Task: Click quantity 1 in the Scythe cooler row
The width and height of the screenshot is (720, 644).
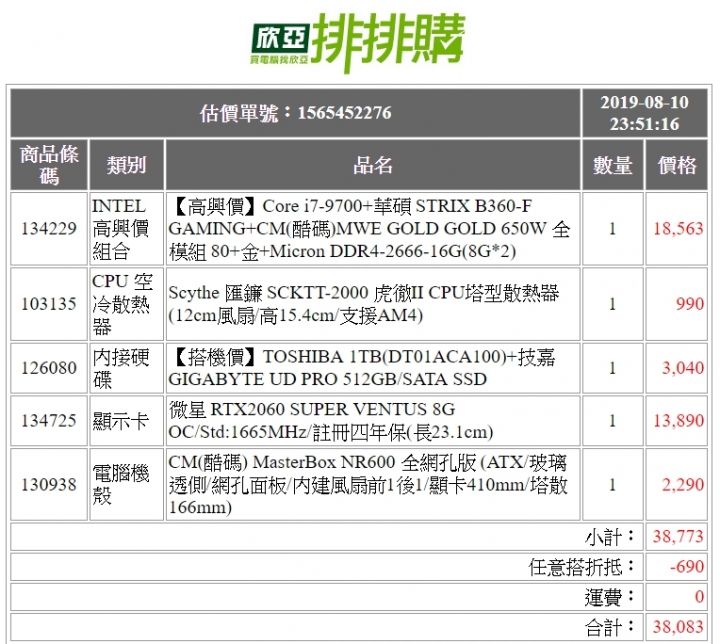Action: [x=613, y=304]
